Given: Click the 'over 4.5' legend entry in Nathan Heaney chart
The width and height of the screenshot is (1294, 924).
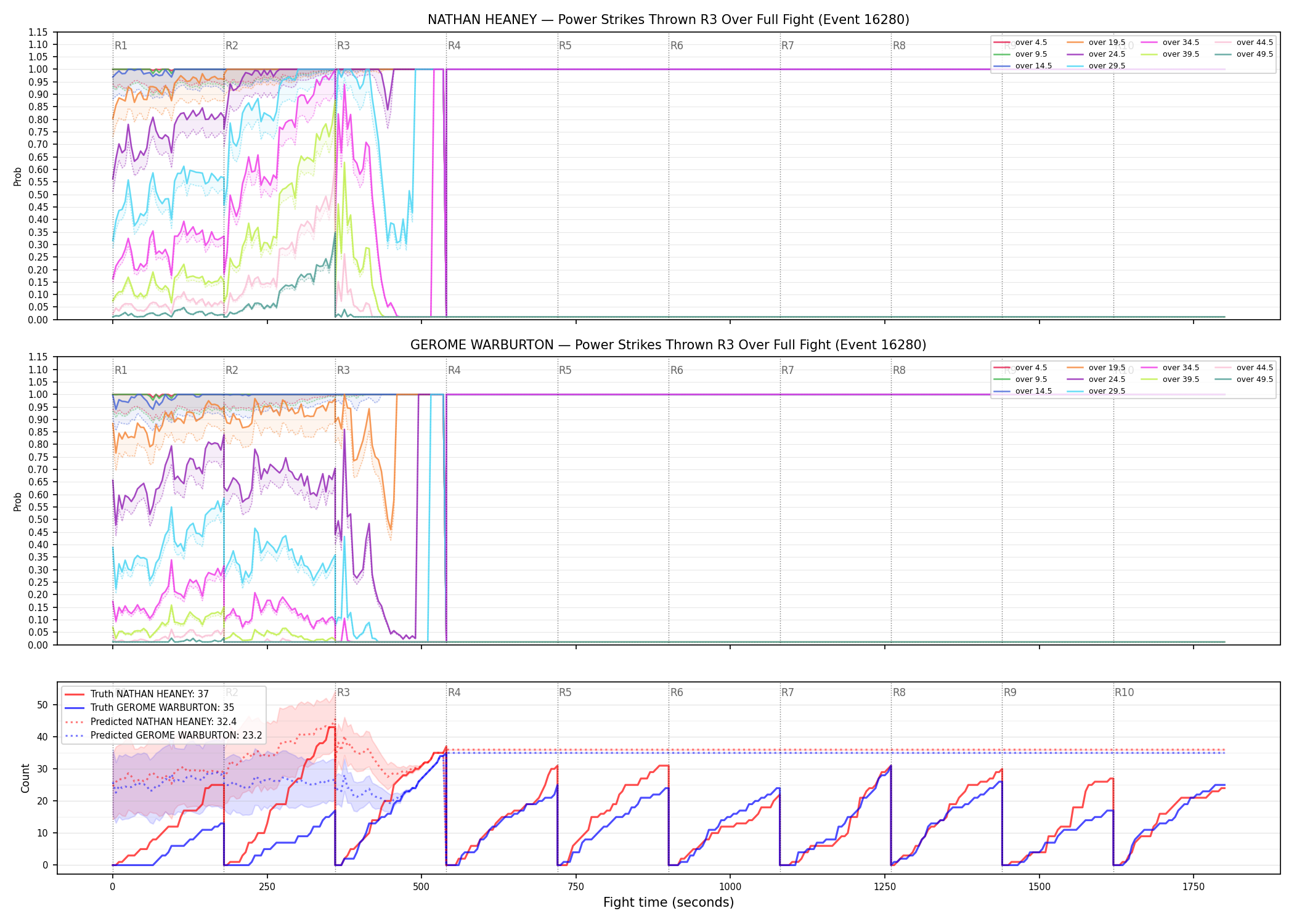Looking at the screenshot, I should click(x=1020, y=43).
